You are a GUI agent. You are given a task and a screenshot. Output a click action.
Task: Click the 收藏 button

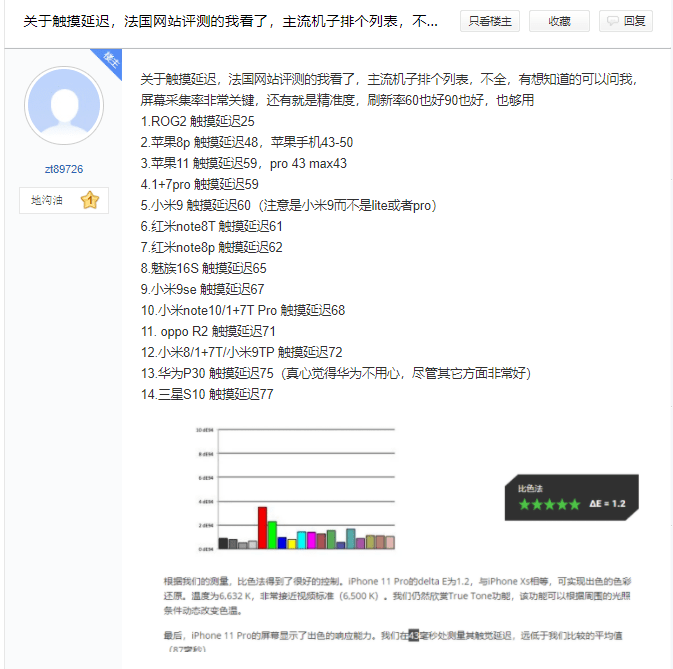[559, 21]
